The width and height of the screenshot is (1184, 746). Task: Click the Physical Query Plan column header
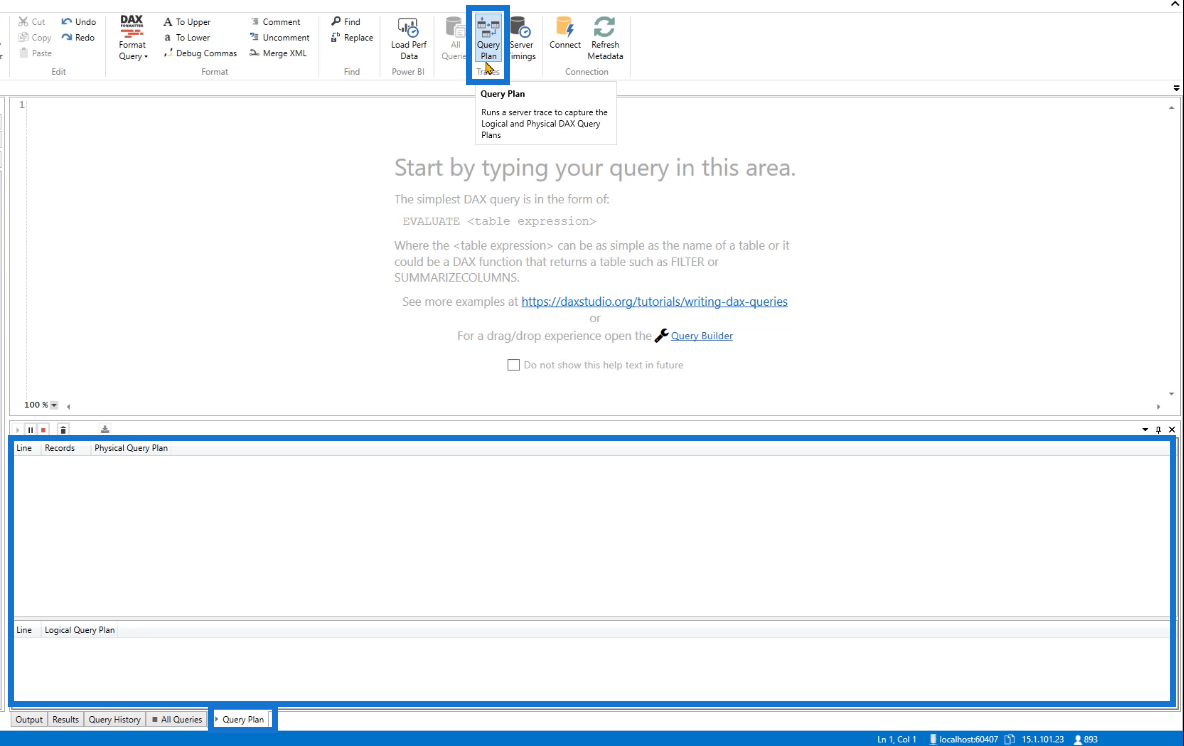(131, 449)
